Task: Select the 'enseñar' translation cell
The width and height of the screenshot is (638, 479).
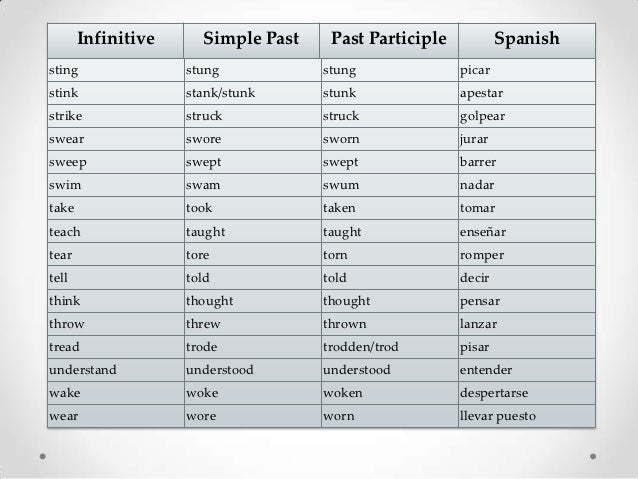Action: [527, 232]
